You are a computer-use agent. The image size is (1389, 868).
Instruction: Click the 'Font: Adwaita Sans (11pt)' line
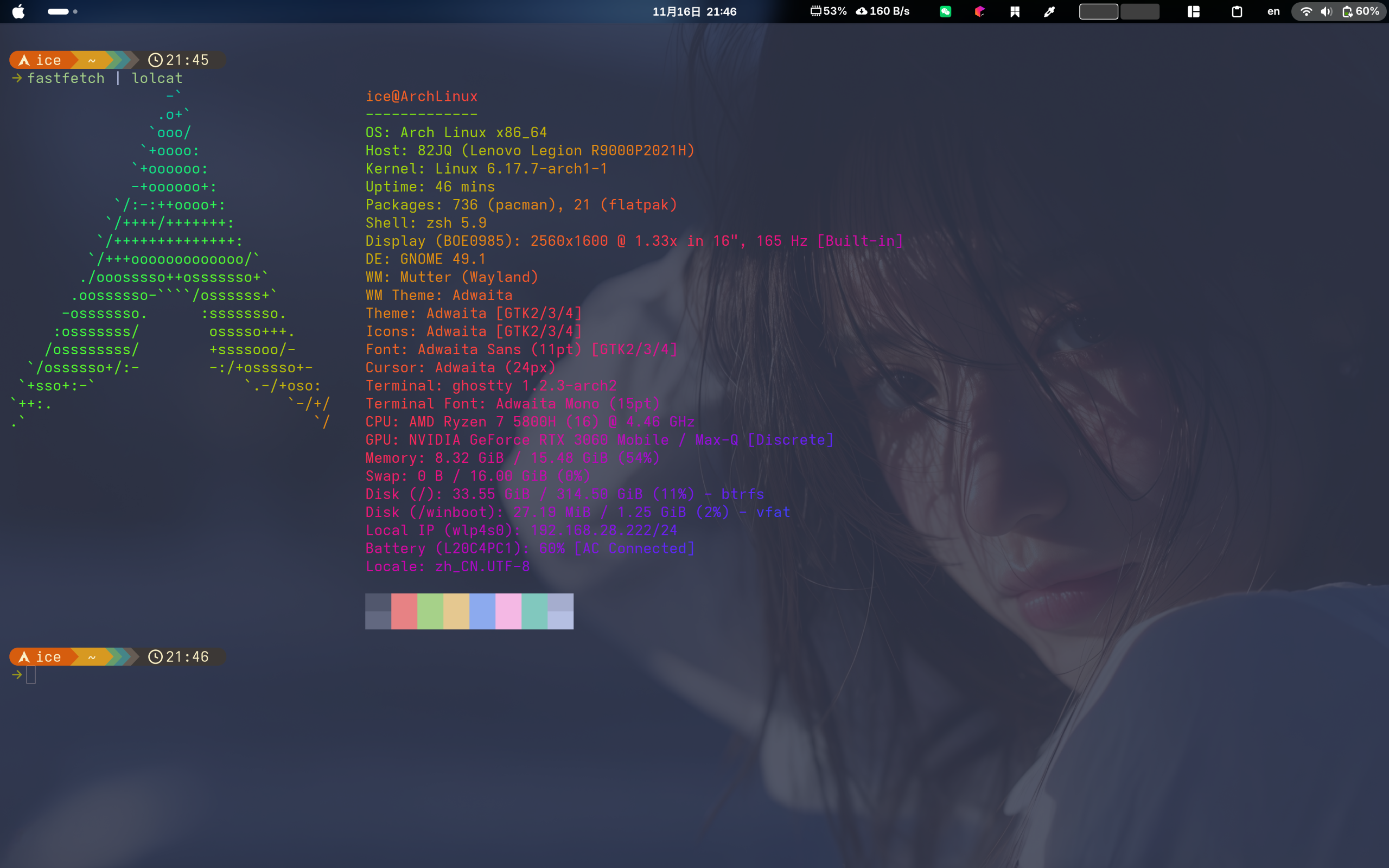coord(522,349)
